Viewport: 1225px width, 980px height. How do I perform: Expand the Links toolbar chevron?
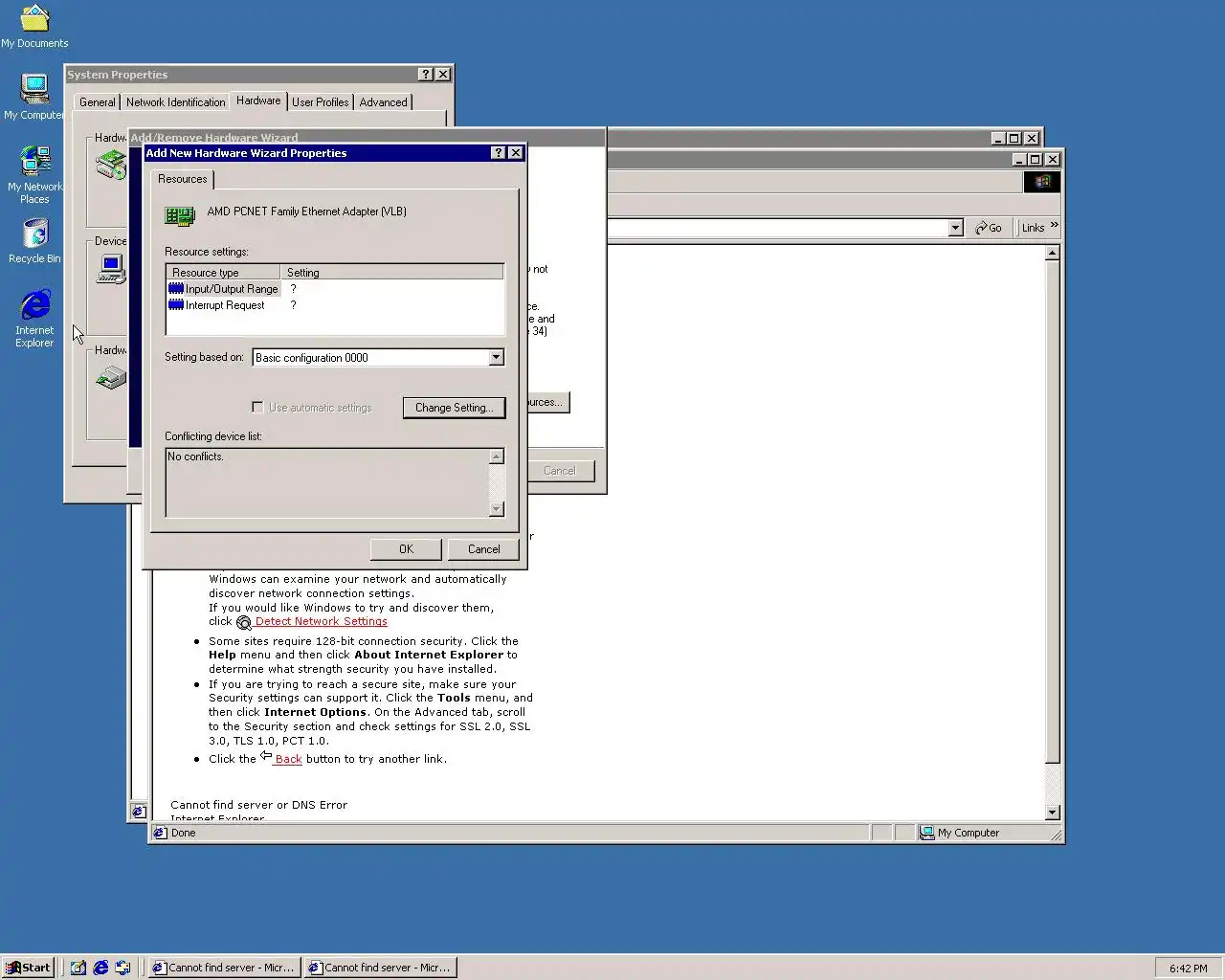[1054, 226]
